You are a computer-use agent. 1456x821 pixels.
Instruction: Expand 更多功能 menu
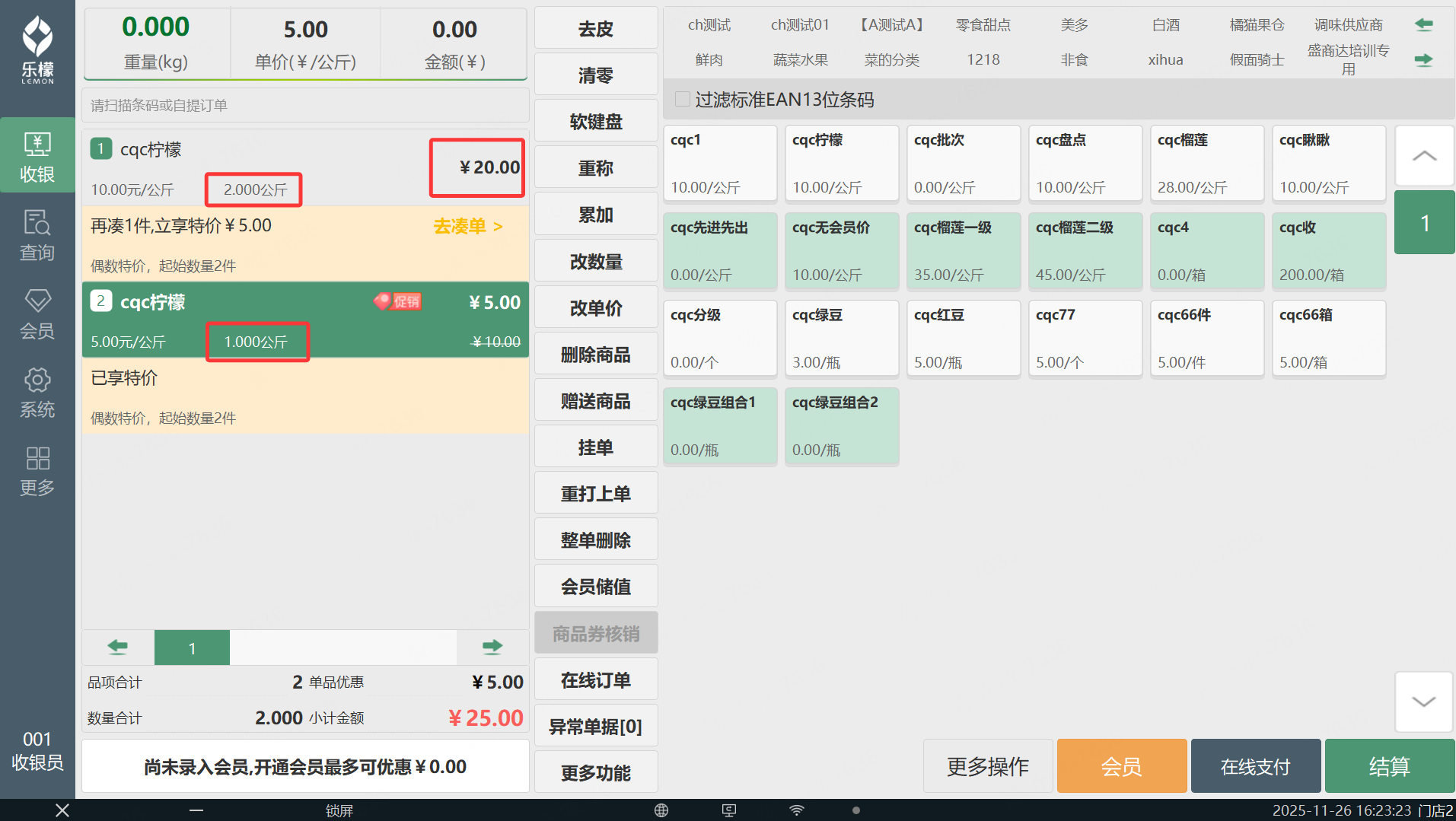tap(596, 773)
